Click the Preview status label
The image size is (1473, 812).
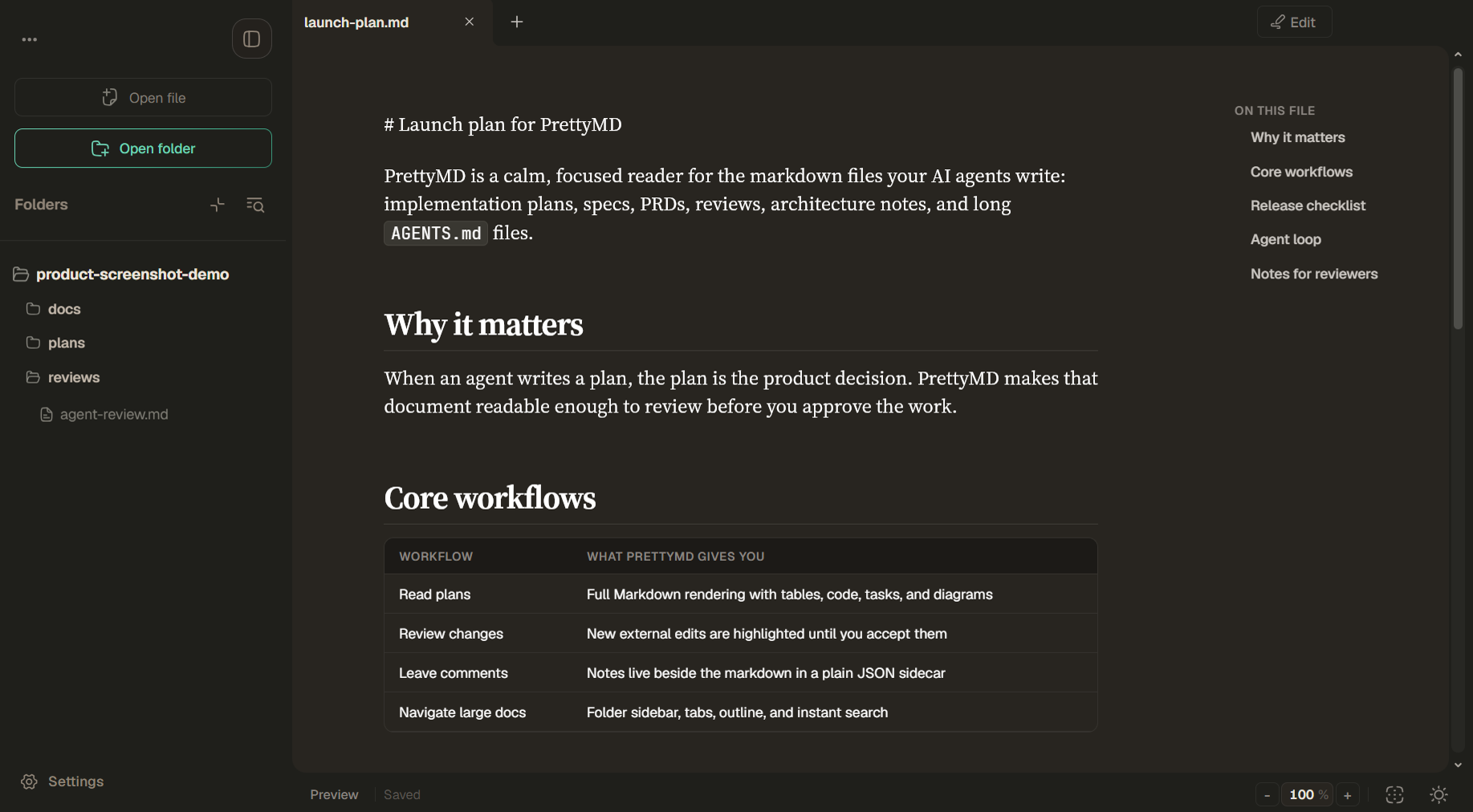[x=334, y=794]
